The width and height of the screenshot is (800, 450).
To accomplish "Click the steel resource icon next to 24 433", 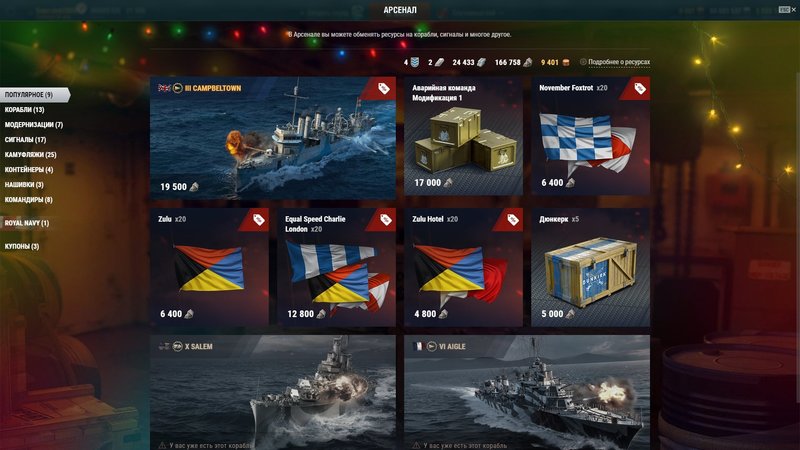I will coord(481,62).
